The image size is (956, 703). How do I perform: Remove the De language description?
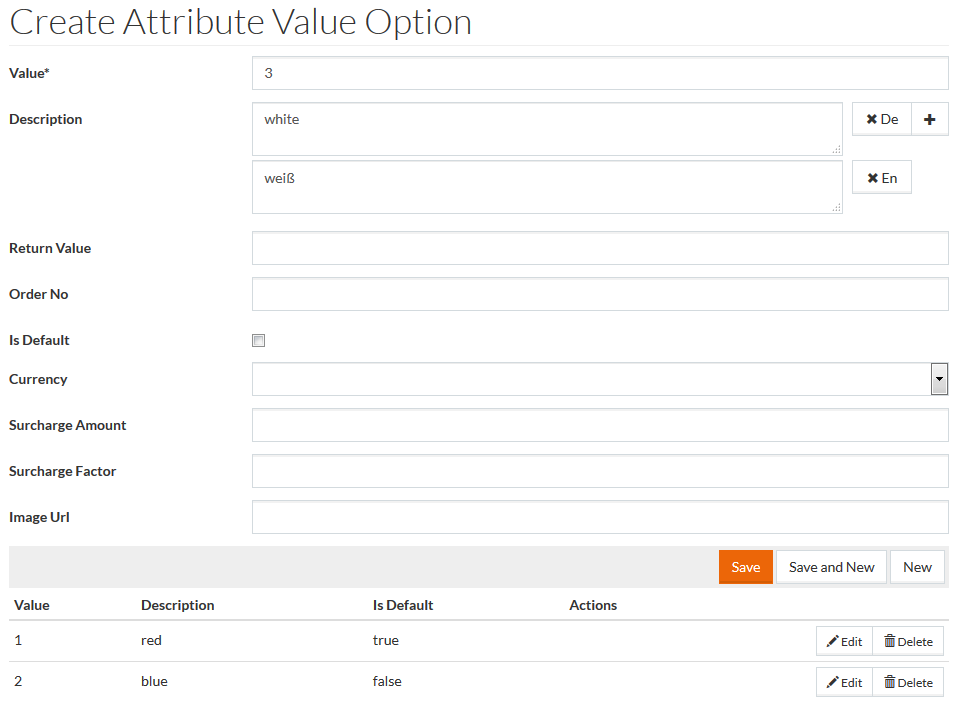tap(881, 119)
